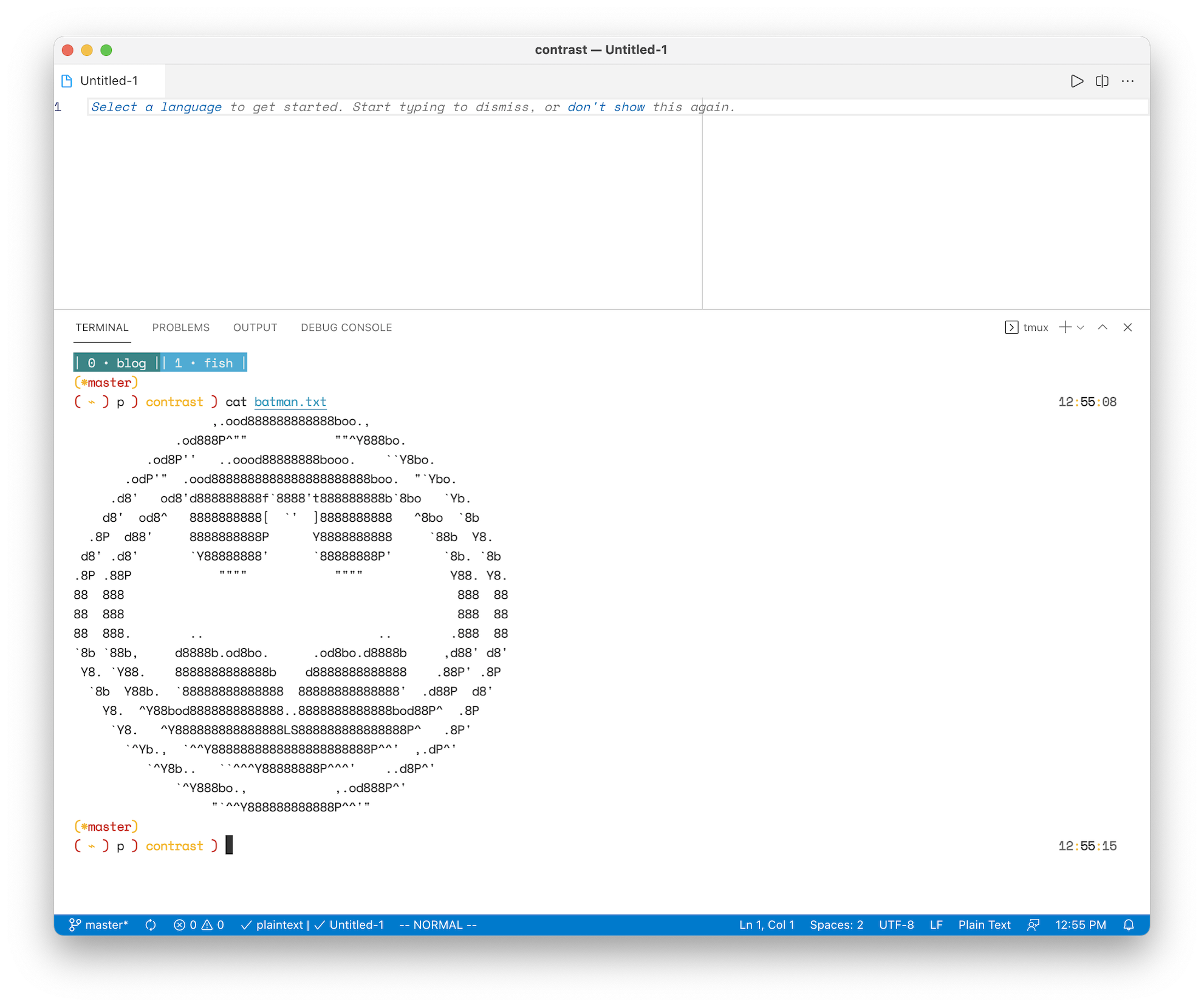Close the terminal panel
1204x1007 pixels.
click(1128, 327)
